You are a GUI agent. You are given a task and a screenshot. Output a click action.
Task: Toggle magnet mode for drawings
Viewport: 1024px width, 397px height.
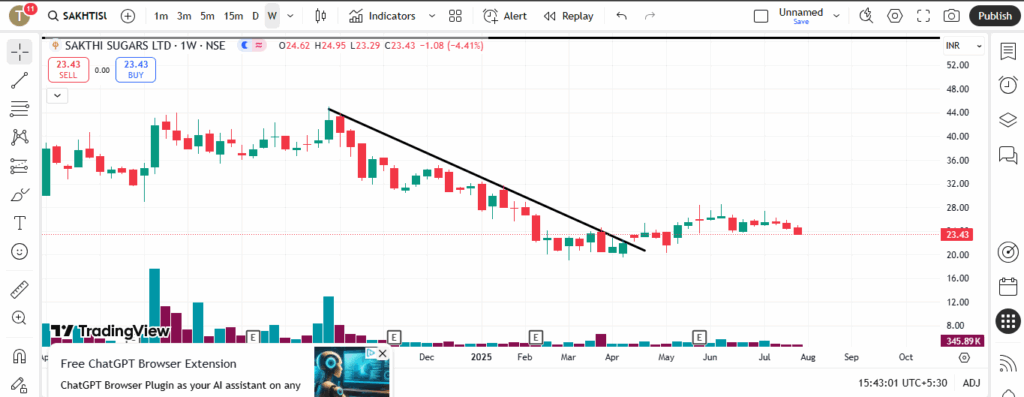[x=20, y=356]
